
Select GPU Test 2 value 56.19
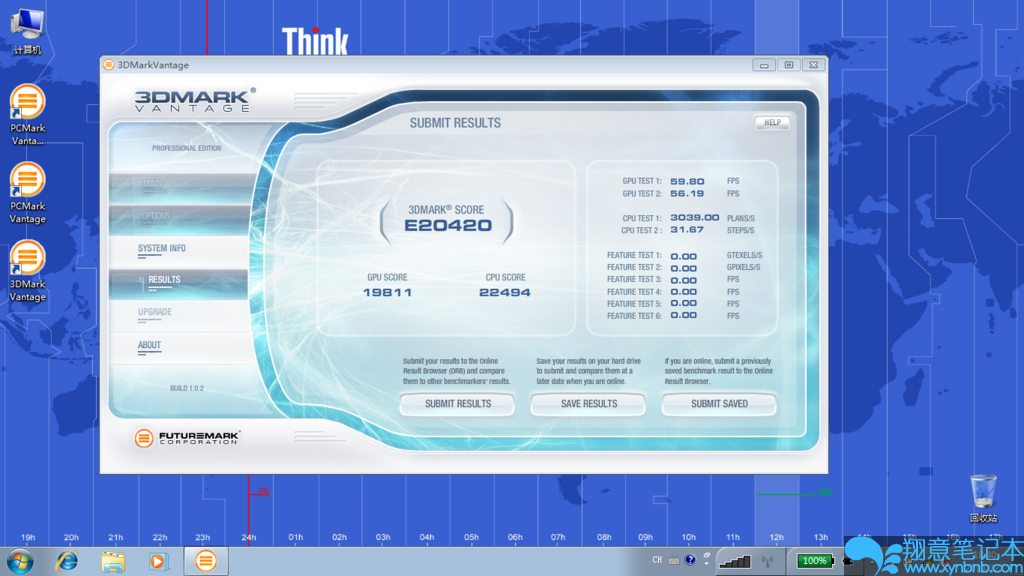(687, 194)
